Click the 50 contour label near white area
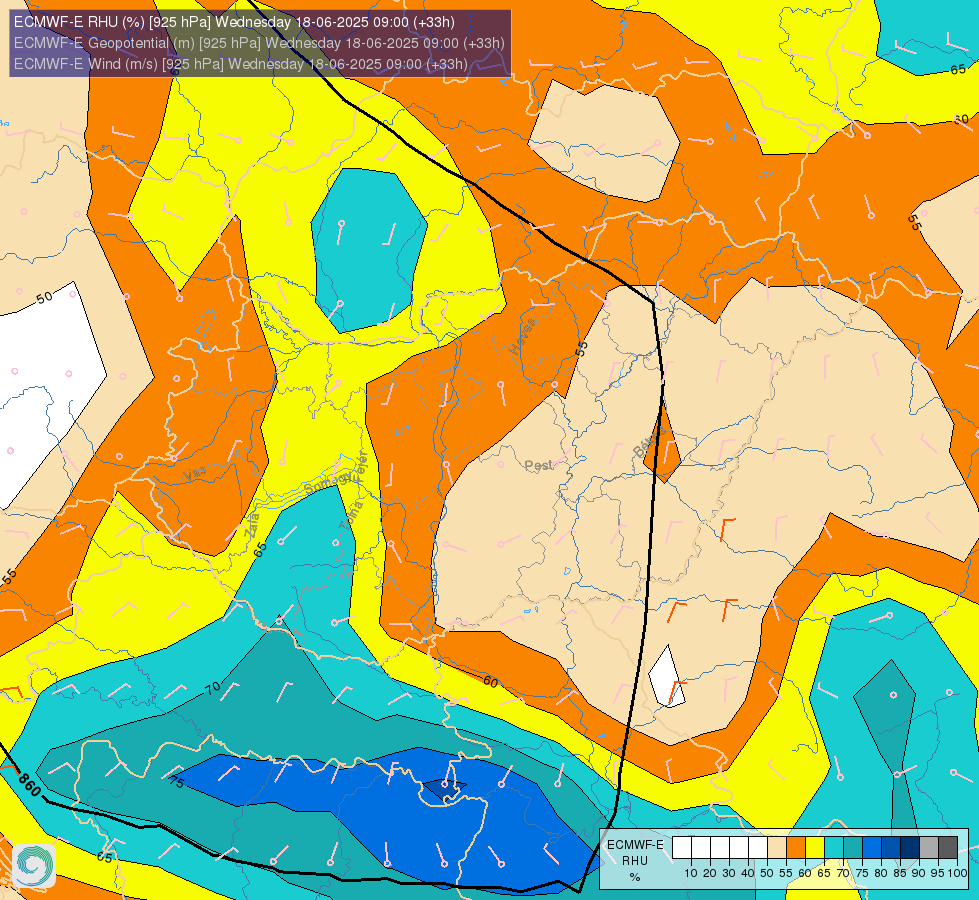 [44, 297]
